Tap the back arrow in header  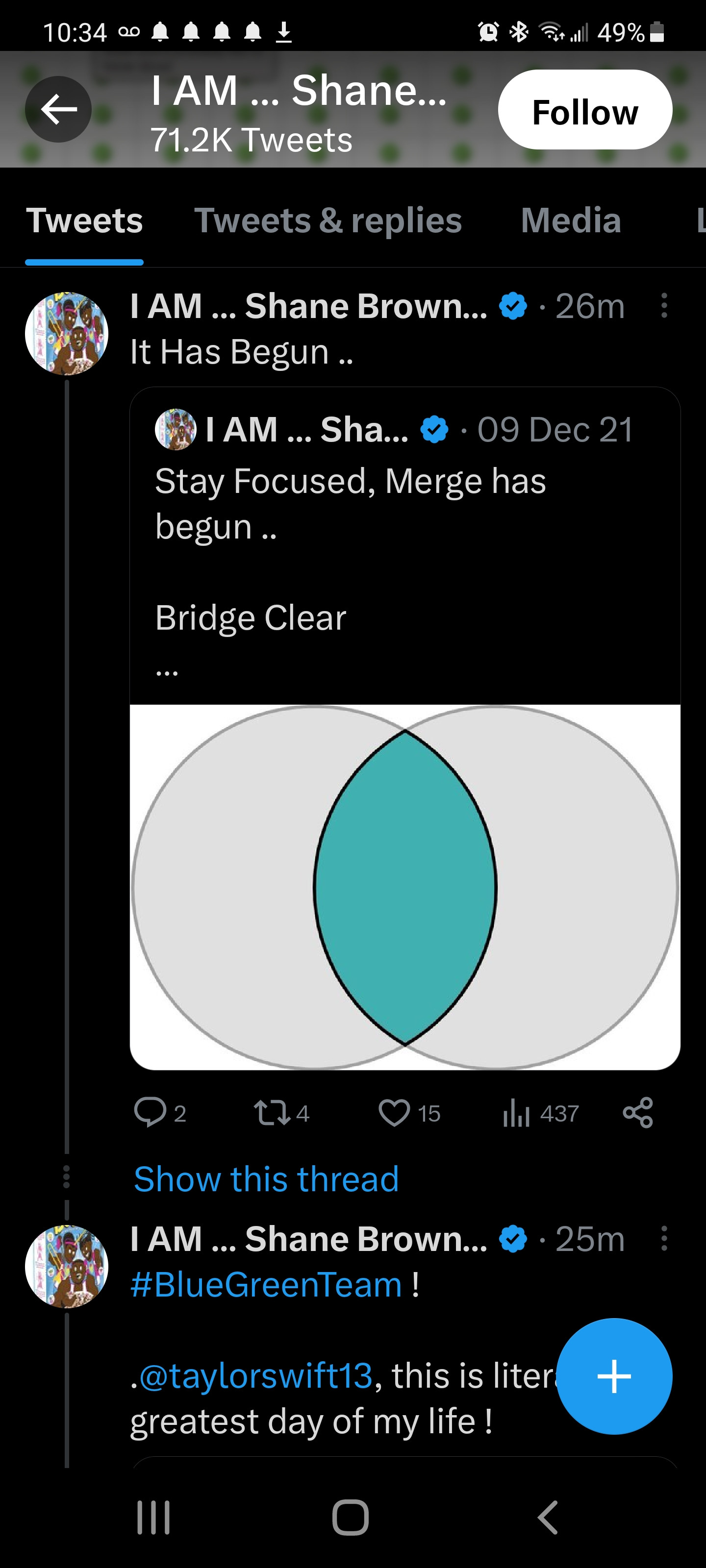point(58,110)
